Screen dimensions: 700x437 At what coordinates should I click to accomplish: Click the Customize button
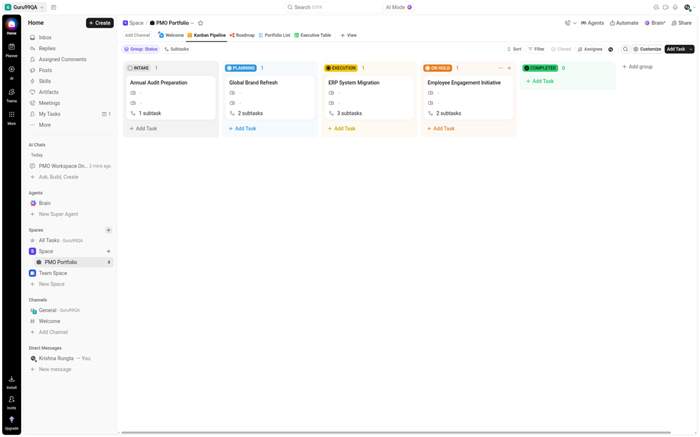click(647, 49)
